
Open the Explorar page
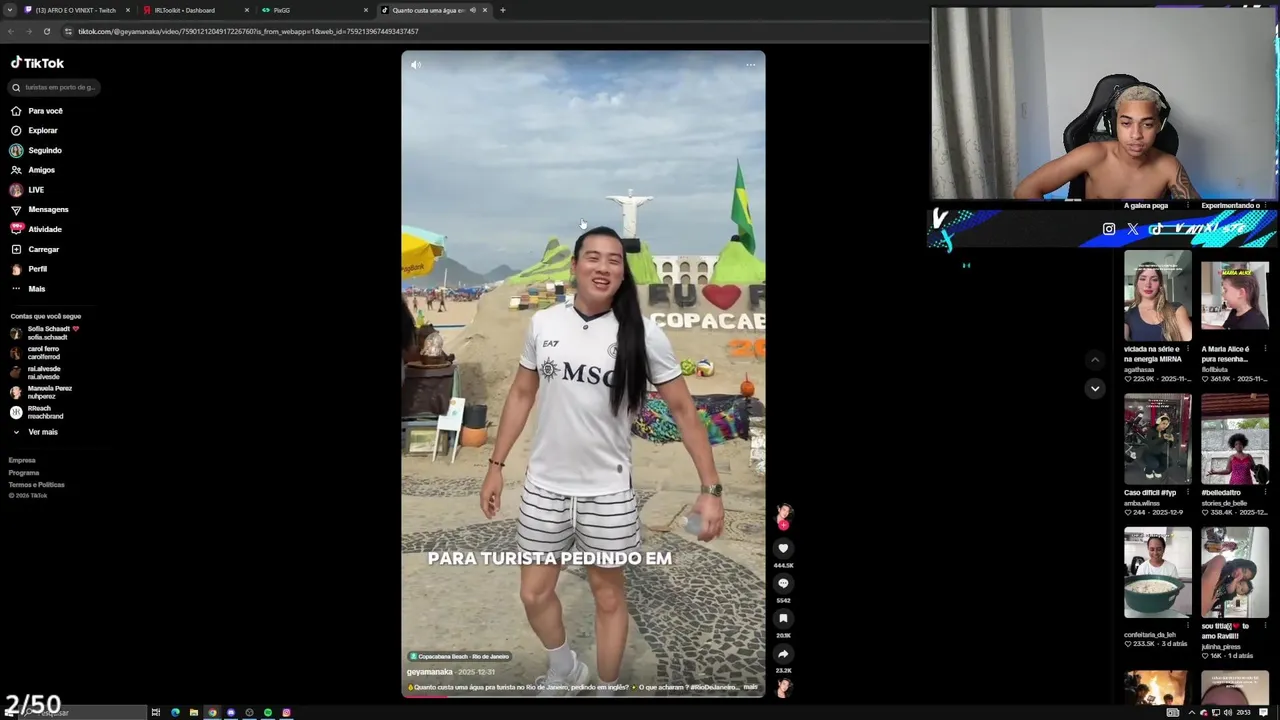point(34,131)
